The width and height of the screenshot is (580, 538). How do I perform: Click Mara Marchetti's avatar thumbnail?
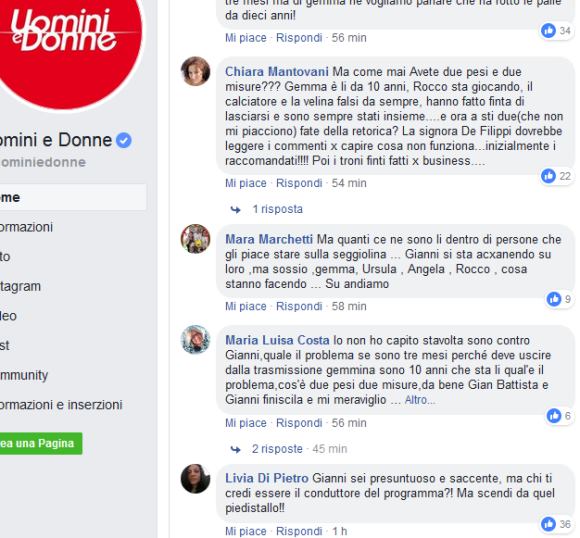(x=195, y=239)
